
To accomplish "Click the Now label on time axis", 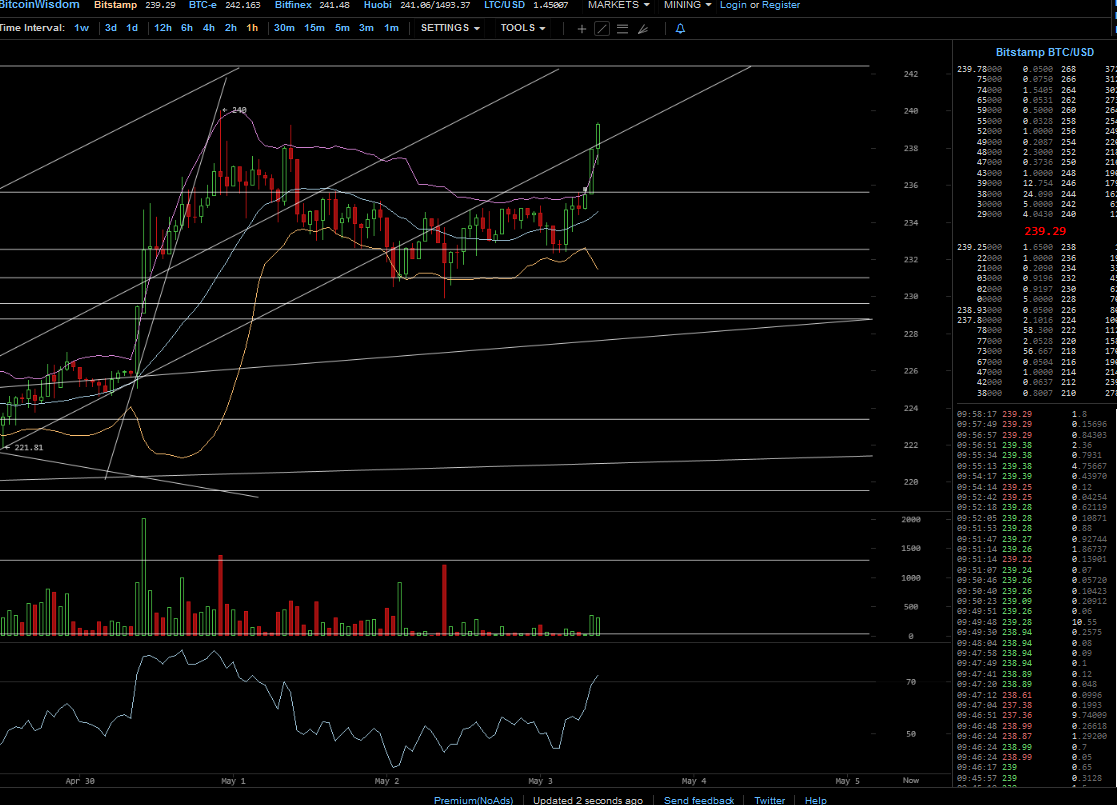I will click(x=910, y=781).
